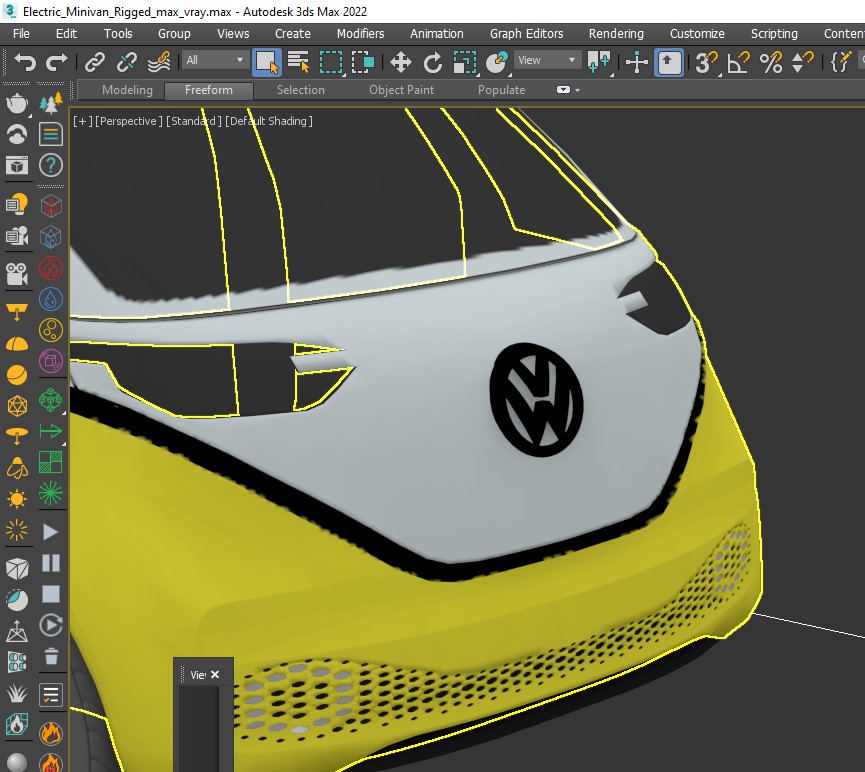
Task: Click the yellow bubbles circle icon
Action: point(51,331)
